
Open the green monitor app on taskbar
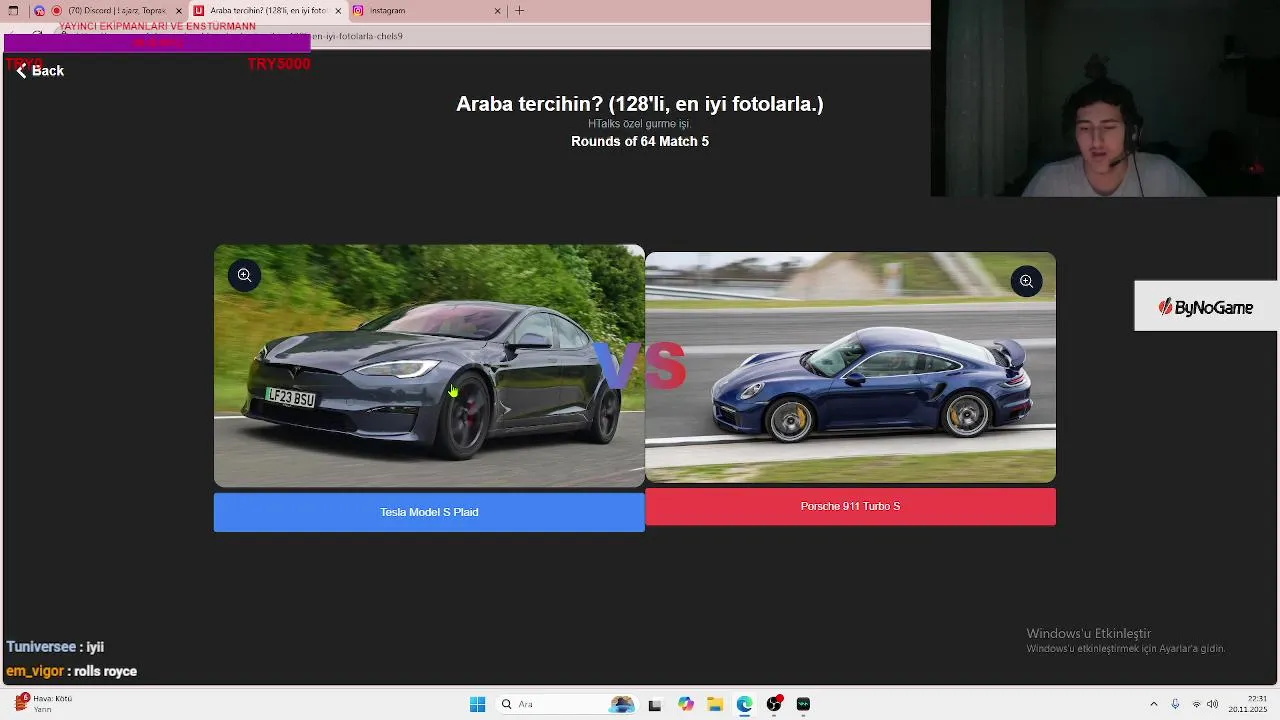click(803, 704)
